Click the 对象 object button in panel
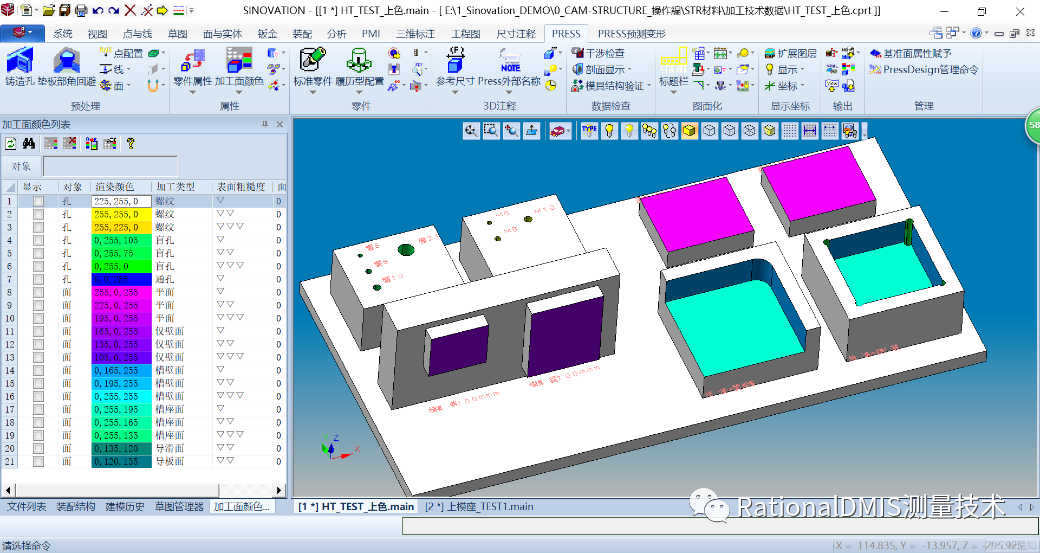This screenshot has height=553, width=1040. pyautogui.click(x=21, y=166)
